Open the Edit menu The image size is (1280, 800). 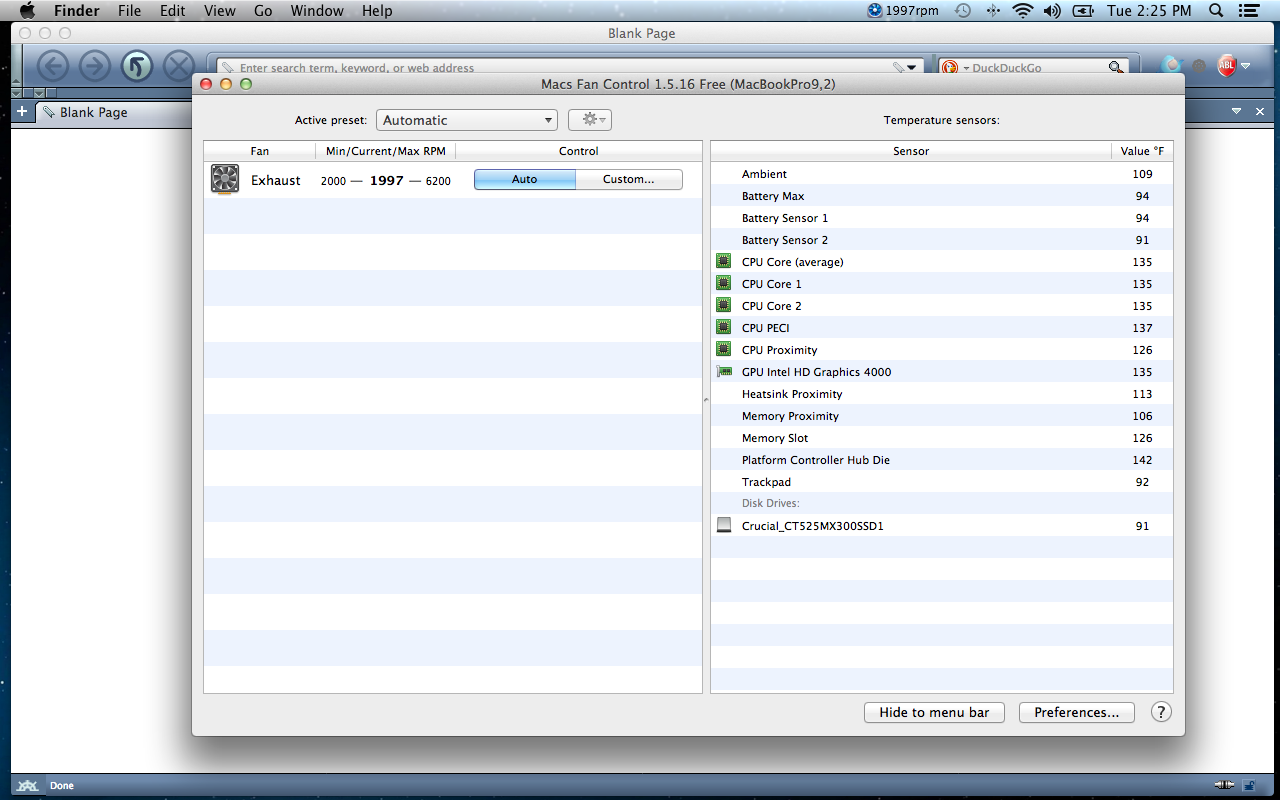pyautogui.click(x=173, y=11)
